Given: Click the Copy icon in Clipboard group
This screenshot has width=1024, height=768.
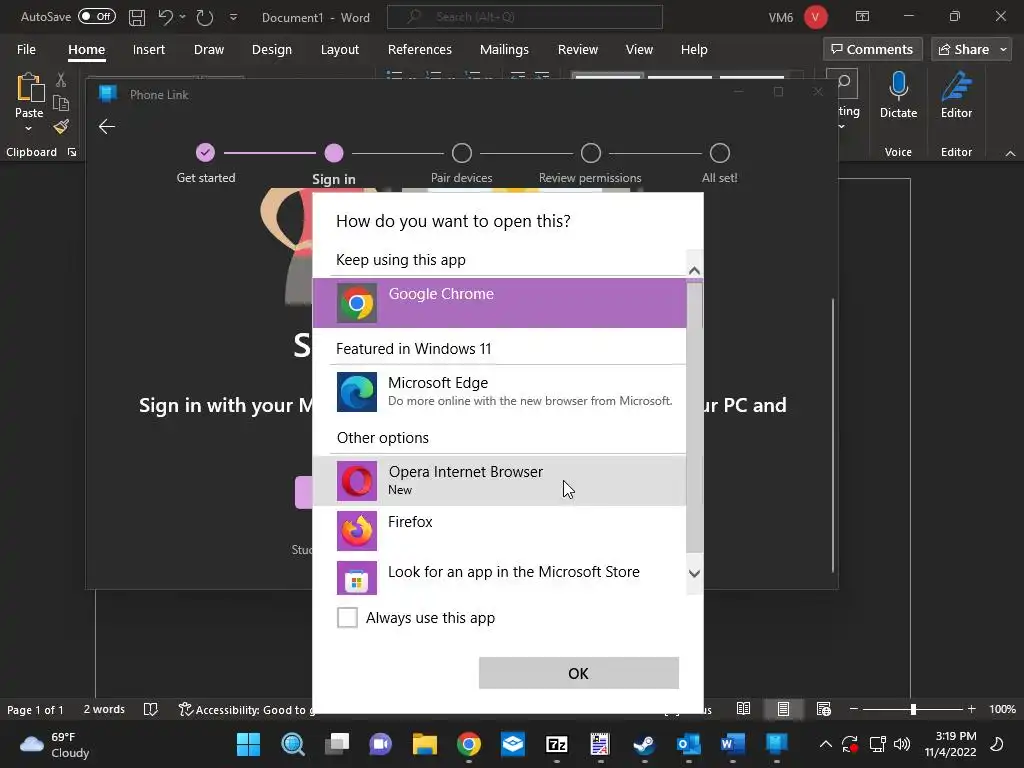Looking at the screenshot, I should [x=61, y=103].
